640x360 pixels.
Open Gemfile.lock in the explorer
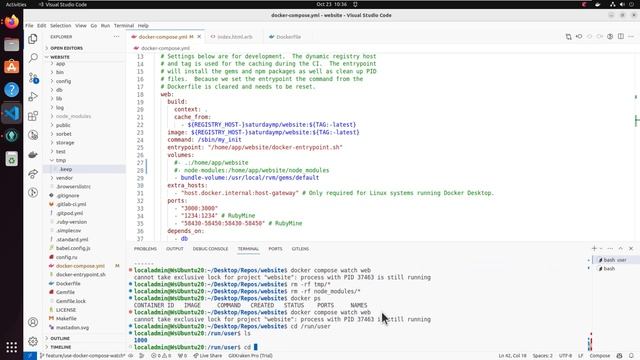71,301
